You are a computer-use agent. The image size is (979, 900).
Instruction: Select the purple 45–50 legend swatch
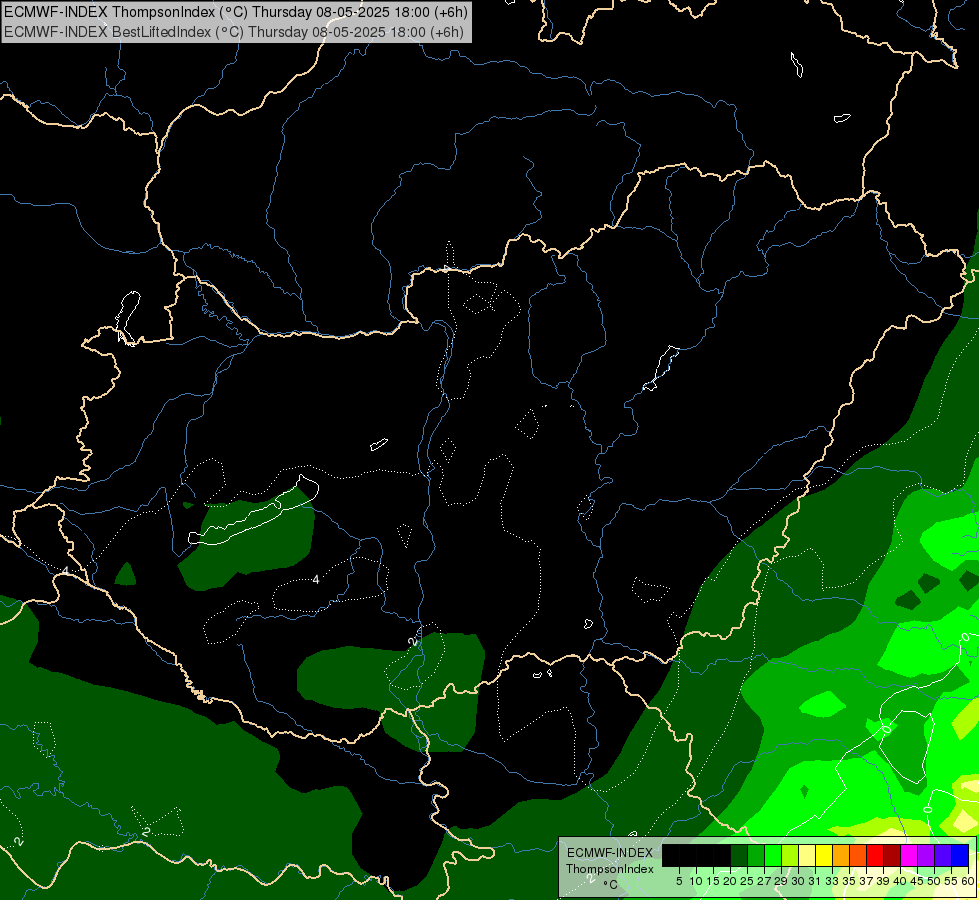(x=926, y=855)
